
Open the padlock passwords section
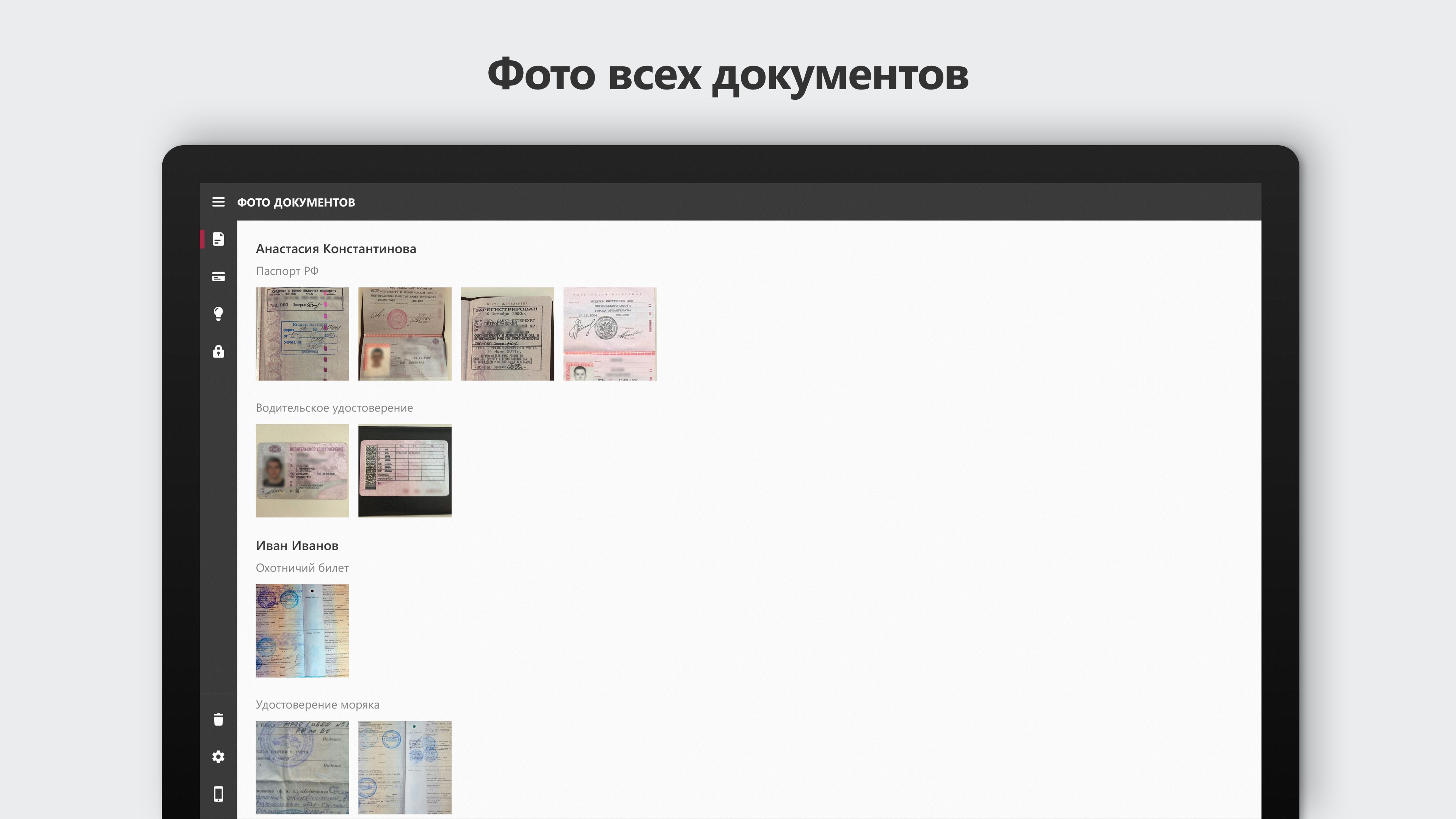tap(218, 351)
